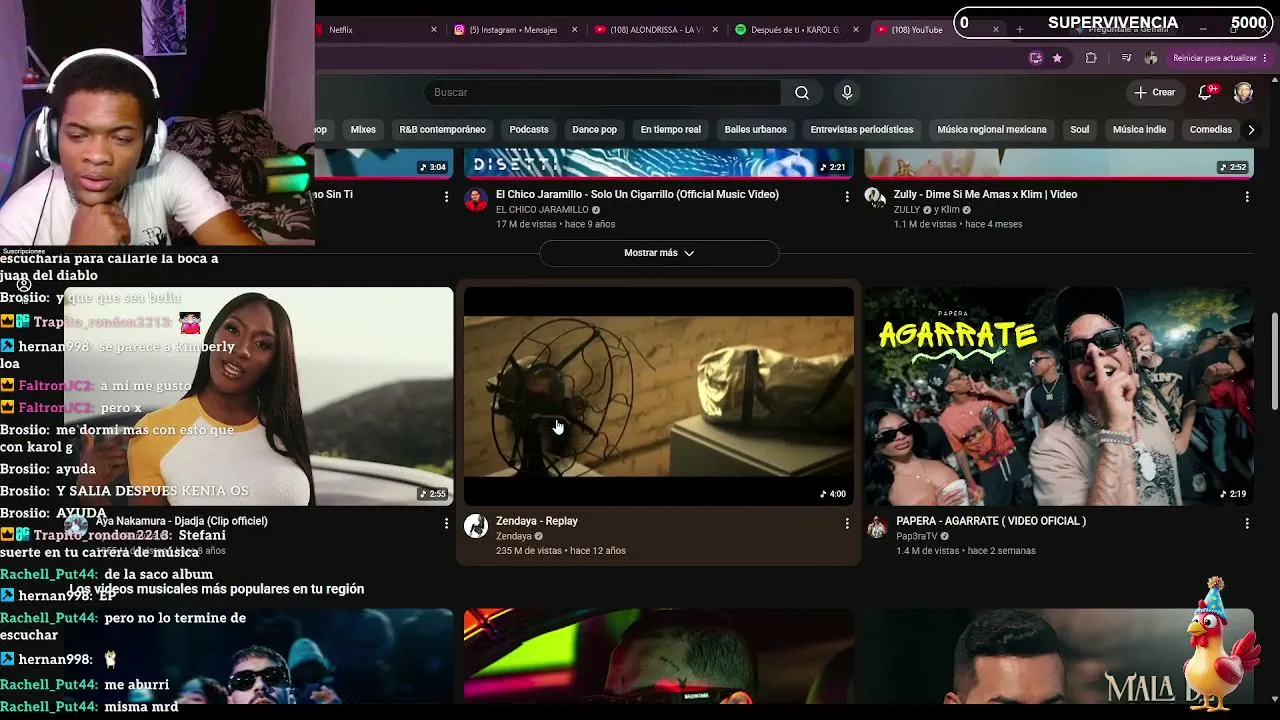Viewport: 1280px width, 720px height.
Task: Close the ALONDRISSA browser tab
Action: (x=715, y=30)
